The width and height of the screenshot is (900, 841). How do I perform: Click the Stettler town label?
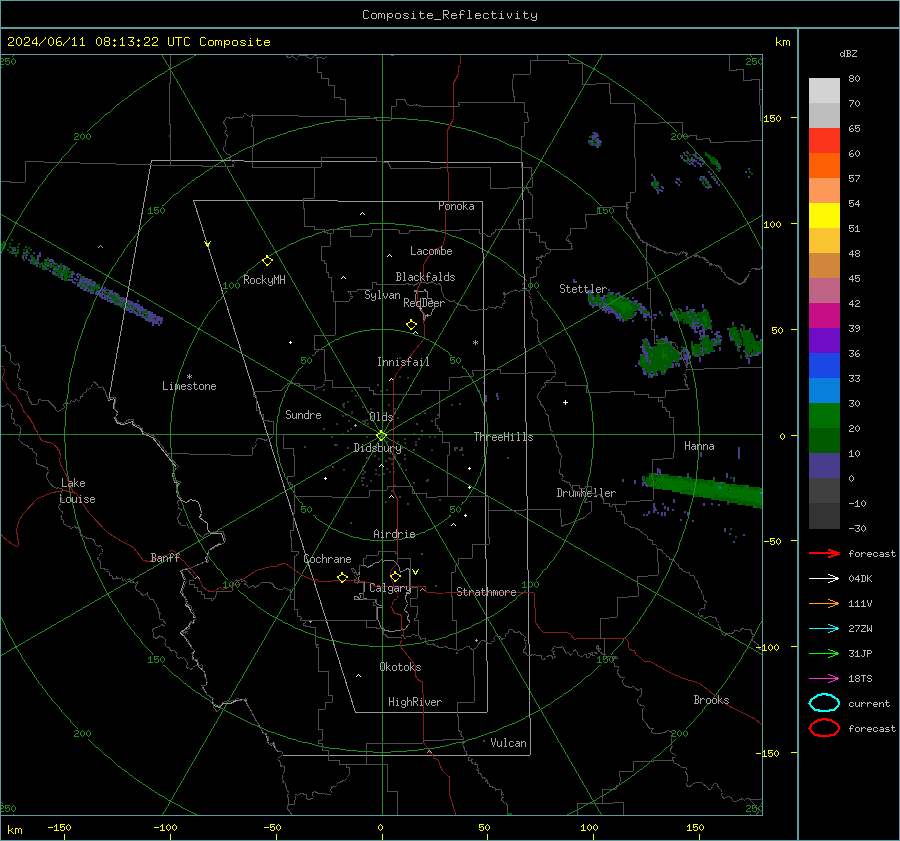[x=583, y=289]
